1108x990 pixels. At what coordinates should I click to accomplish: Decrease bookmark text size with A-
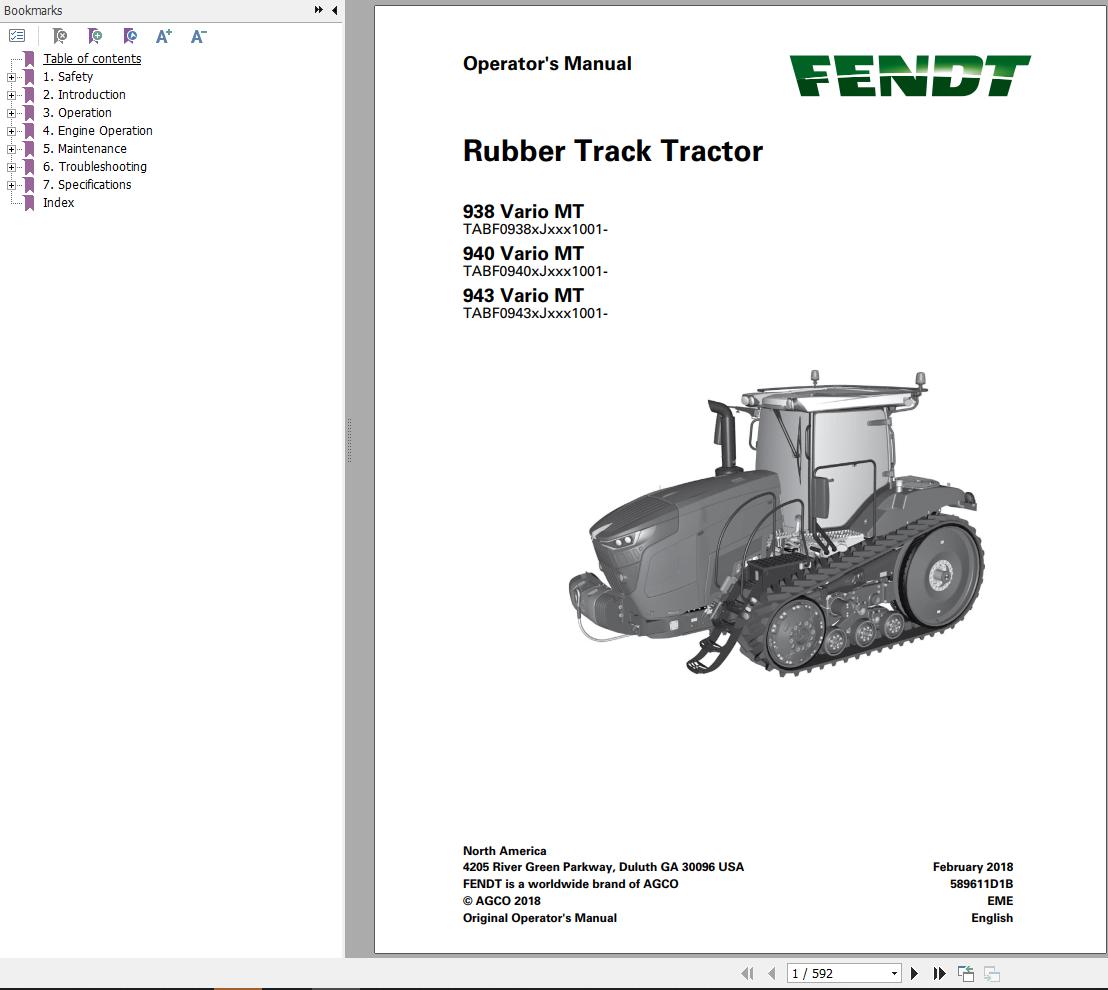point(199,36)
